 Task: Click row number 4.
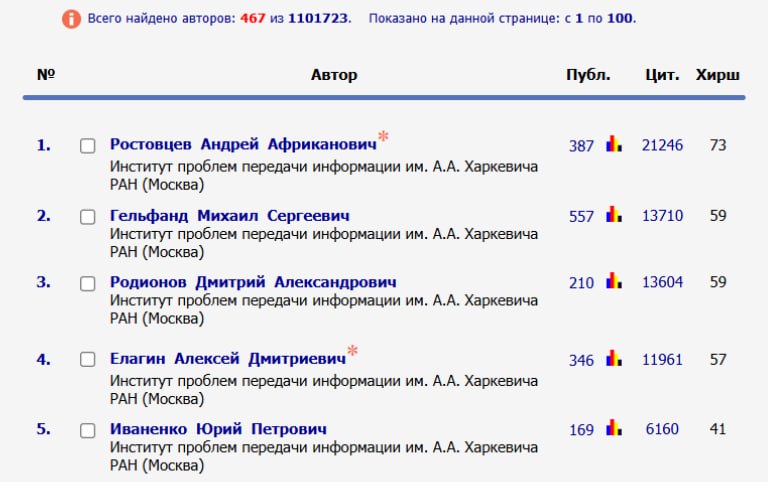[x=44, y=360]
